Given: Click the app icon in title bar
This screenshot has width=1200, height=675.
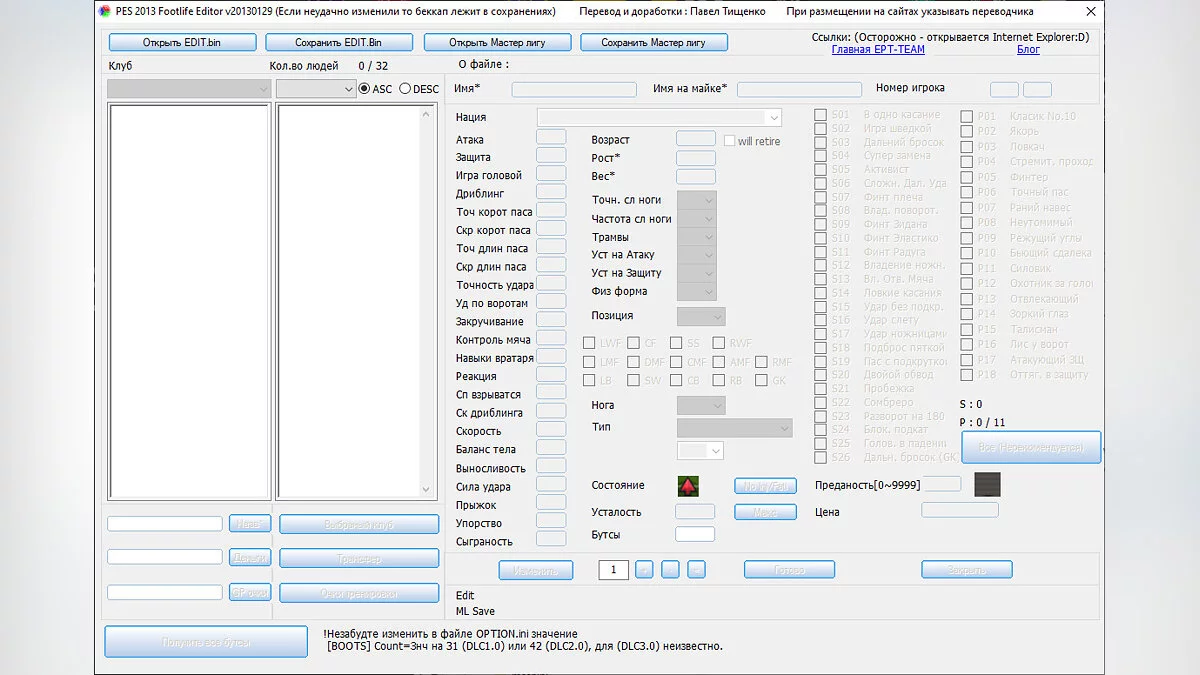Looking at the screenshot, I should (104, 11).
